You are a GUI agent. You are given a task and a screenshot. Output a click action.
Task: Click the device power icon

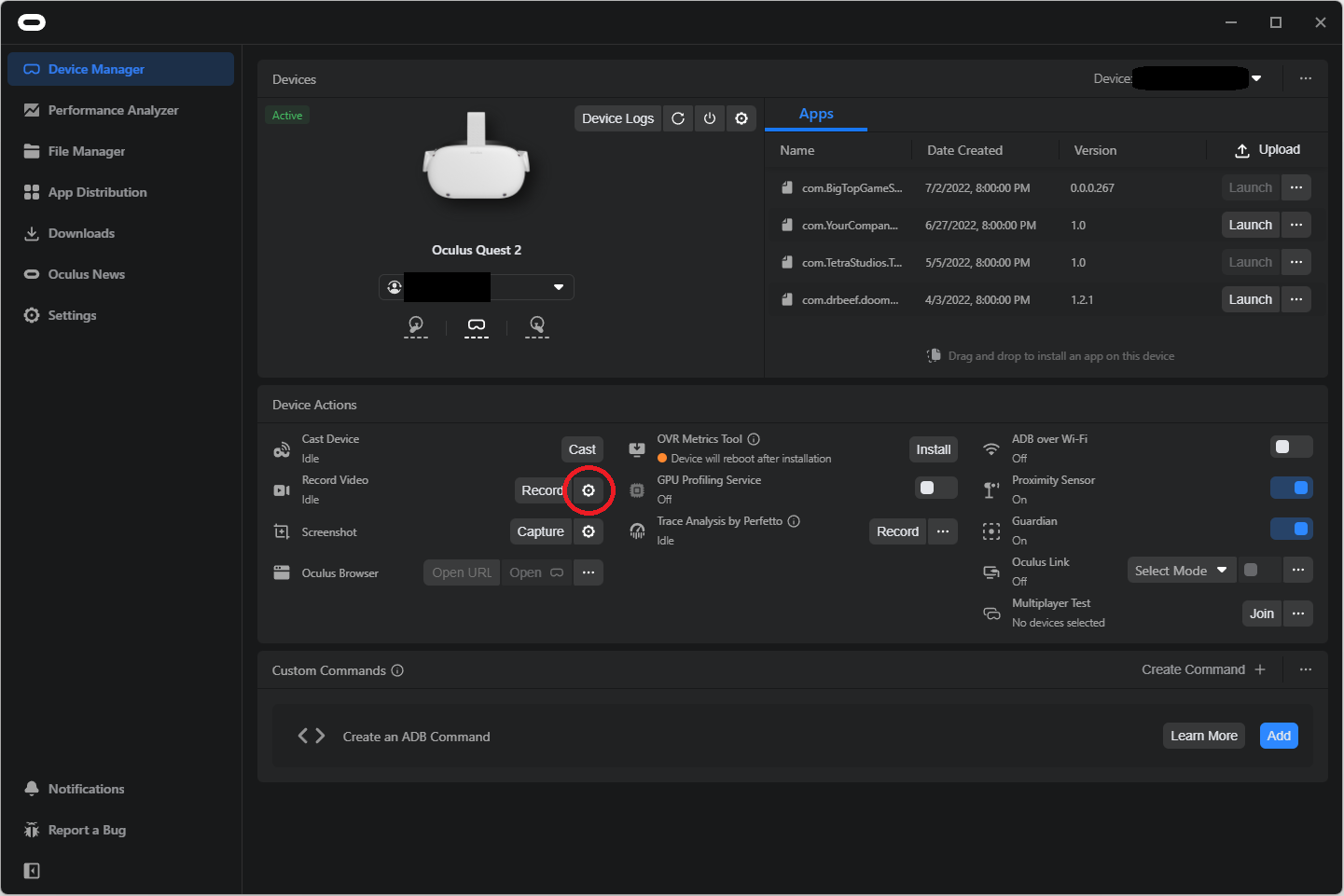pos(710,118)
